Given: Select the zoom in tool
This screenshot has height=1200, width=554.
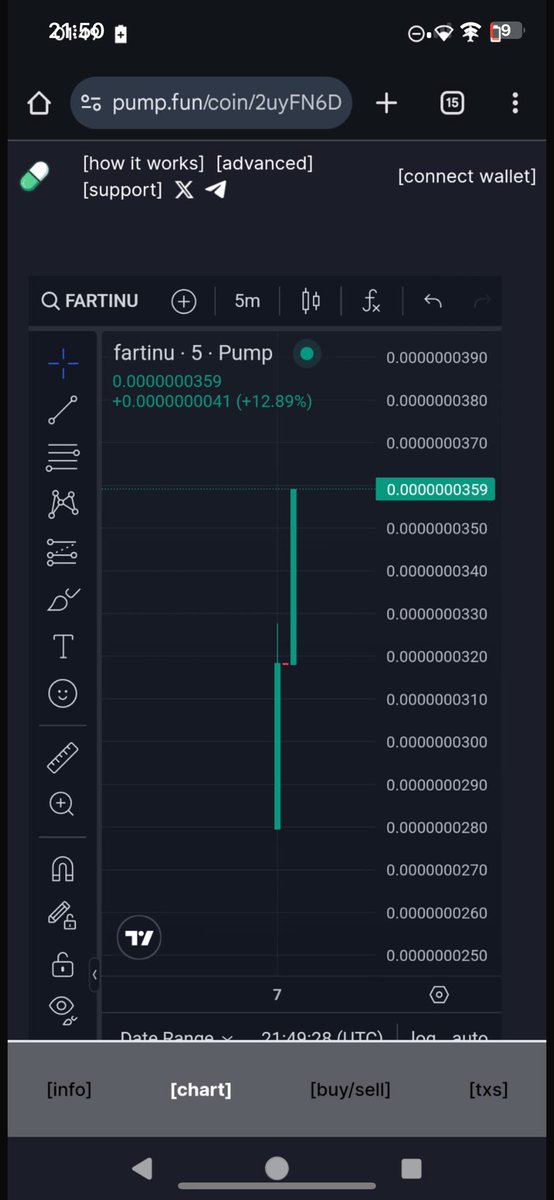Looking at the screenshot, I should point(63,804).
